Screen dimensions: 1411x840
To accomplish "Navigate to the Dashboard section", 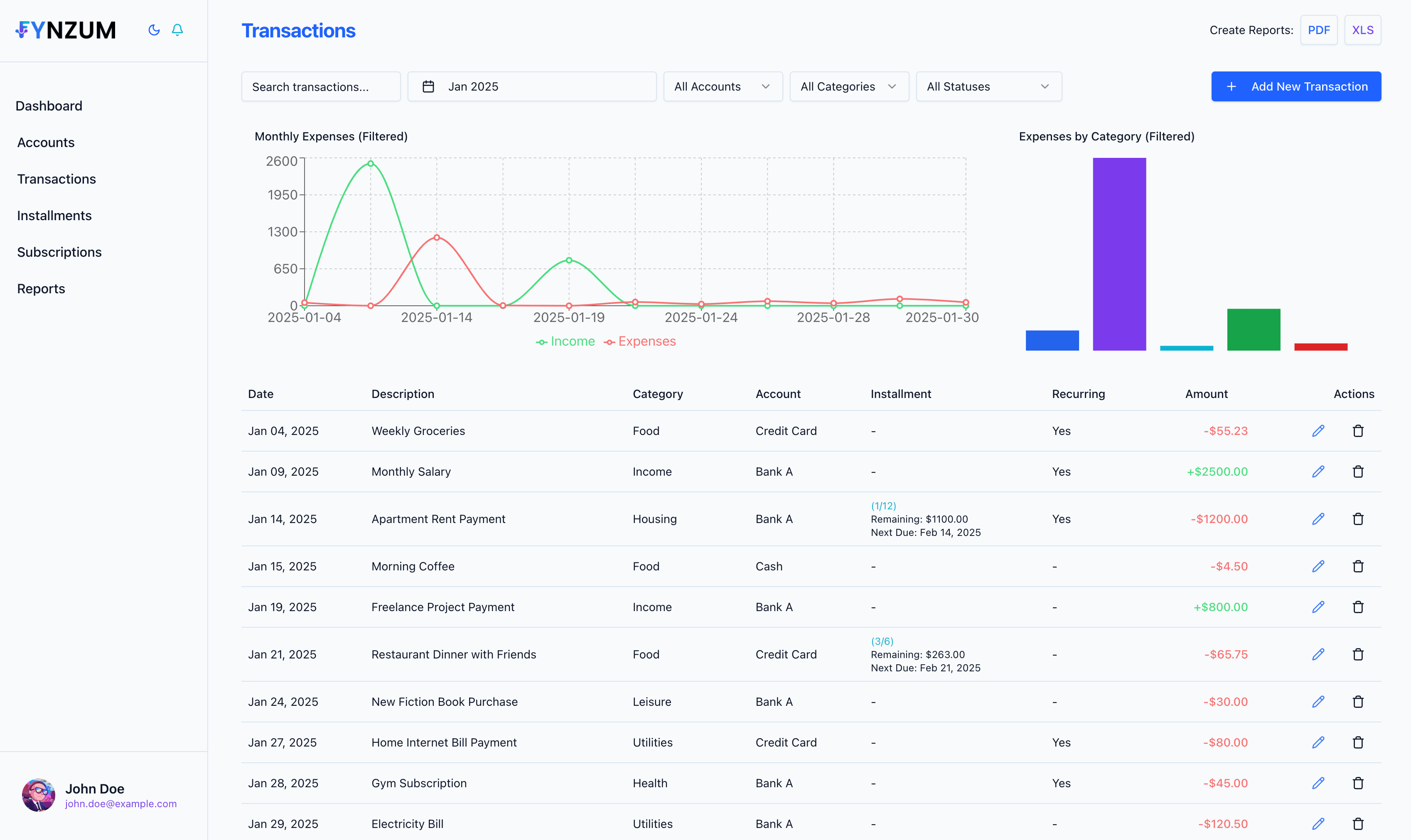I will pyautogui.click(x=49, y=105).
